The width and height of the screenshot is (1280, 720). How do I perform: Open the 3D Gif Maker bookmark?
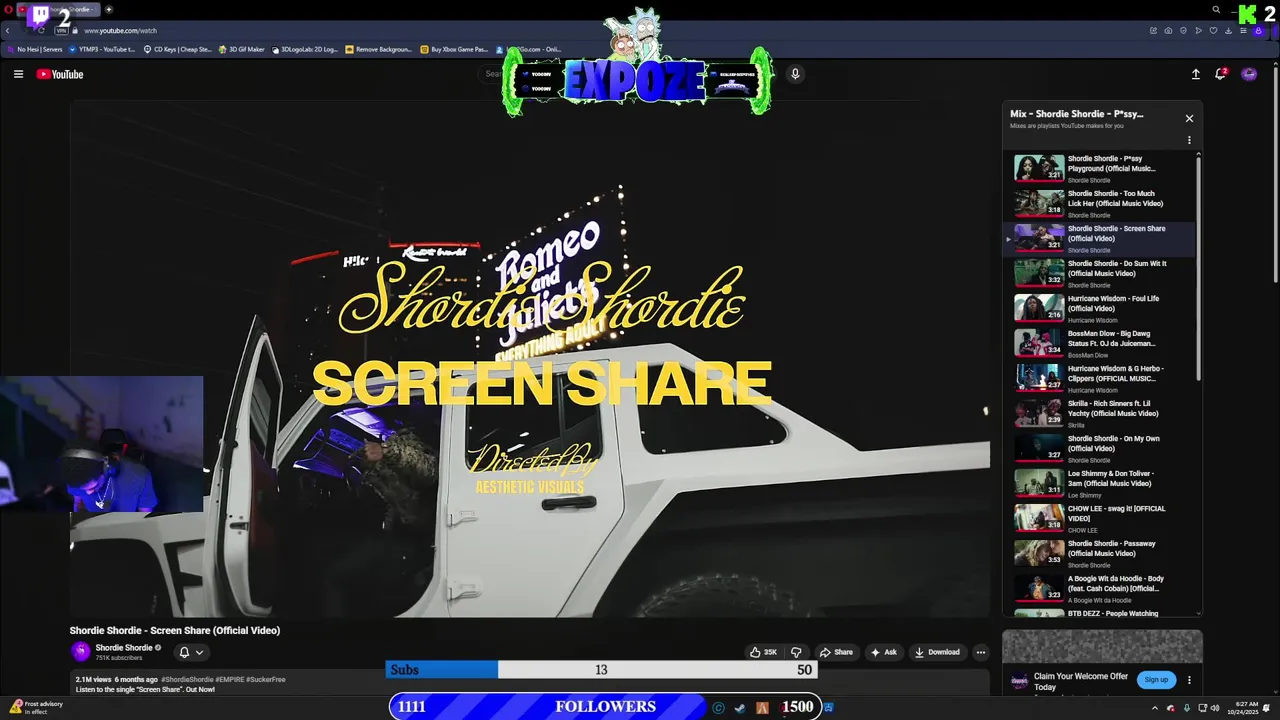pyautogui.click(x=243, y=49)
